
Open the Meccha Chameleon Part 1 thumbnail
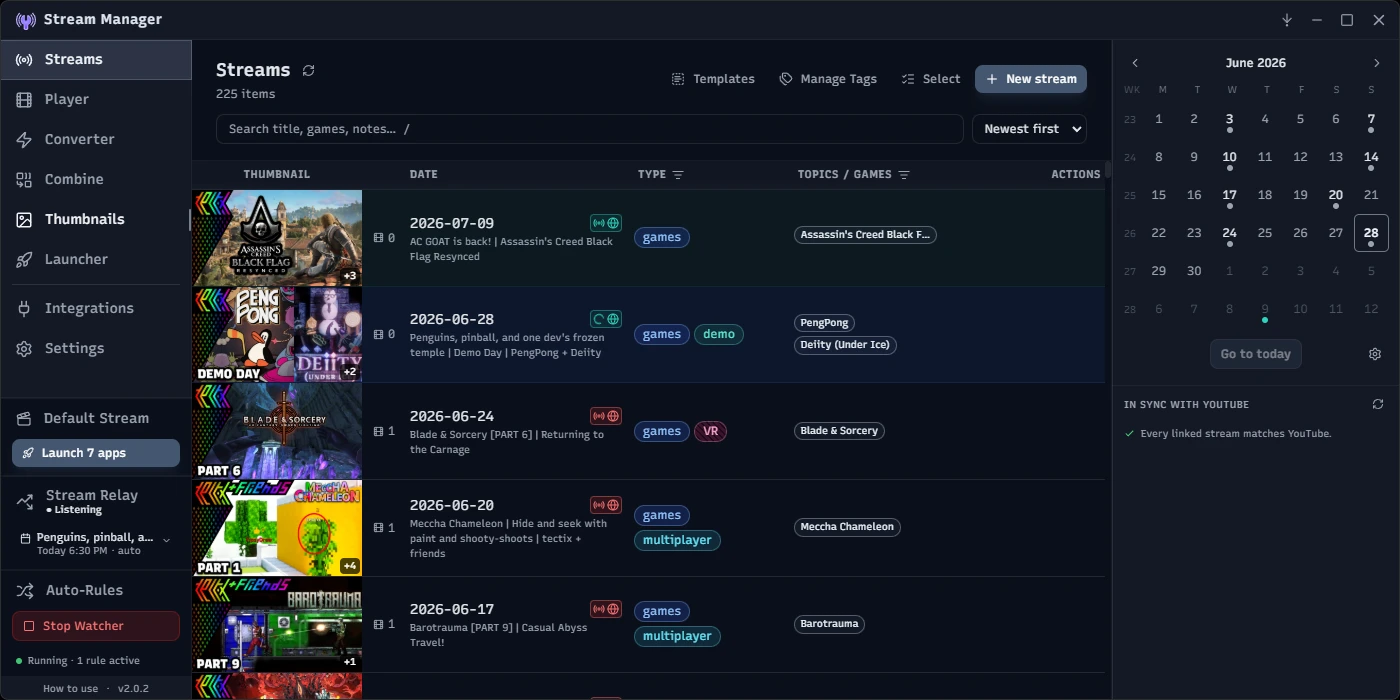[x=277, y=528]
